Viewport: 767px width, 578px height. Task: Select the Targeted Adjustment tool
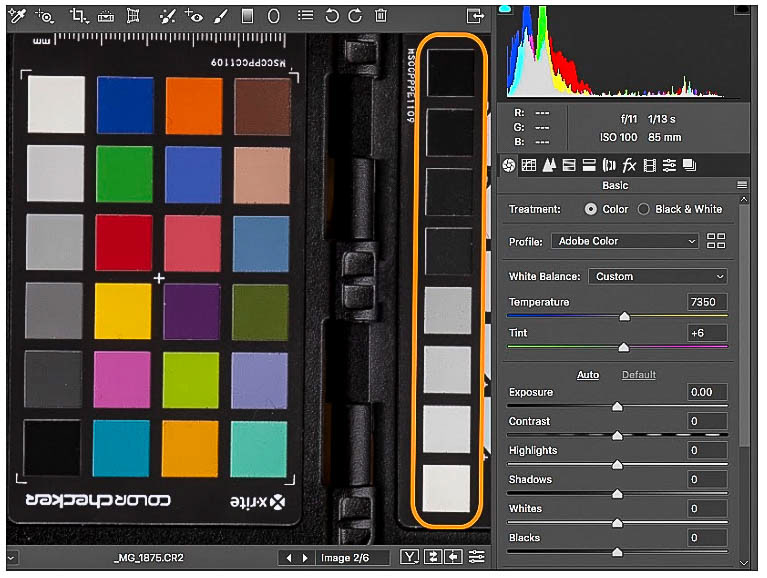pos(45,16)
